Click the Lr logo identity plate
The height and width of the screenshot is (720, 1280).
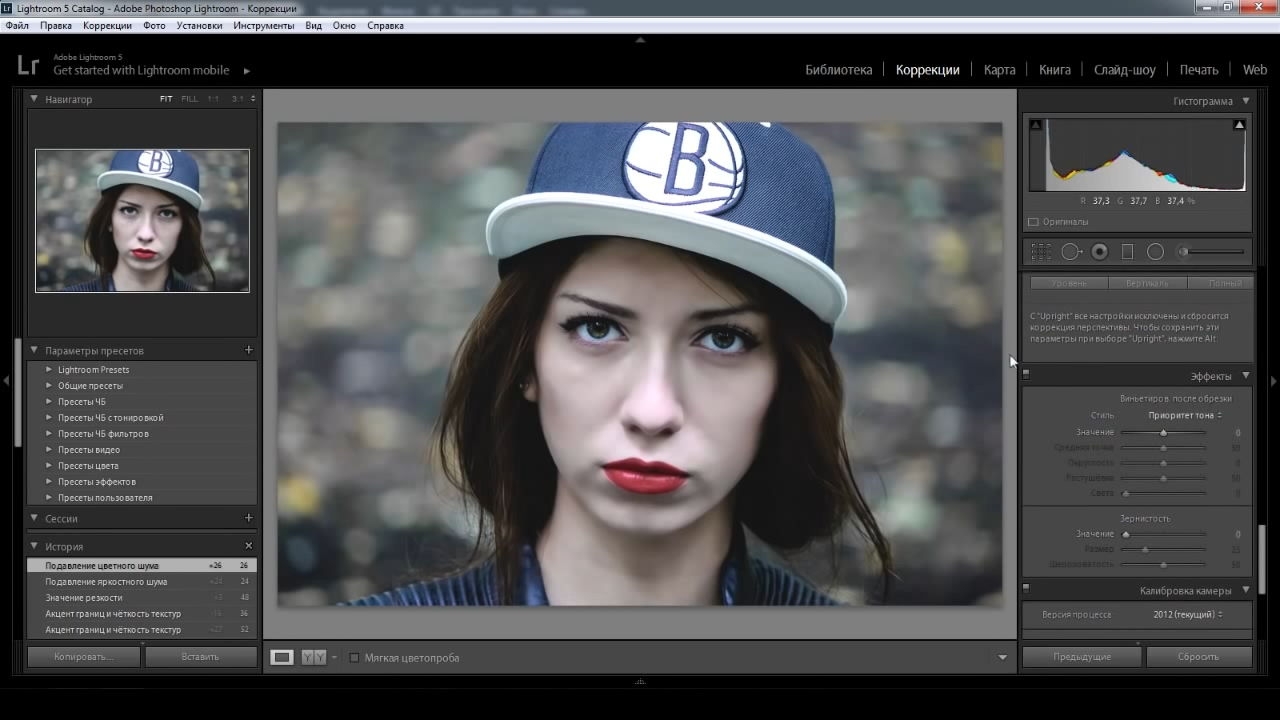coord(28,66)
